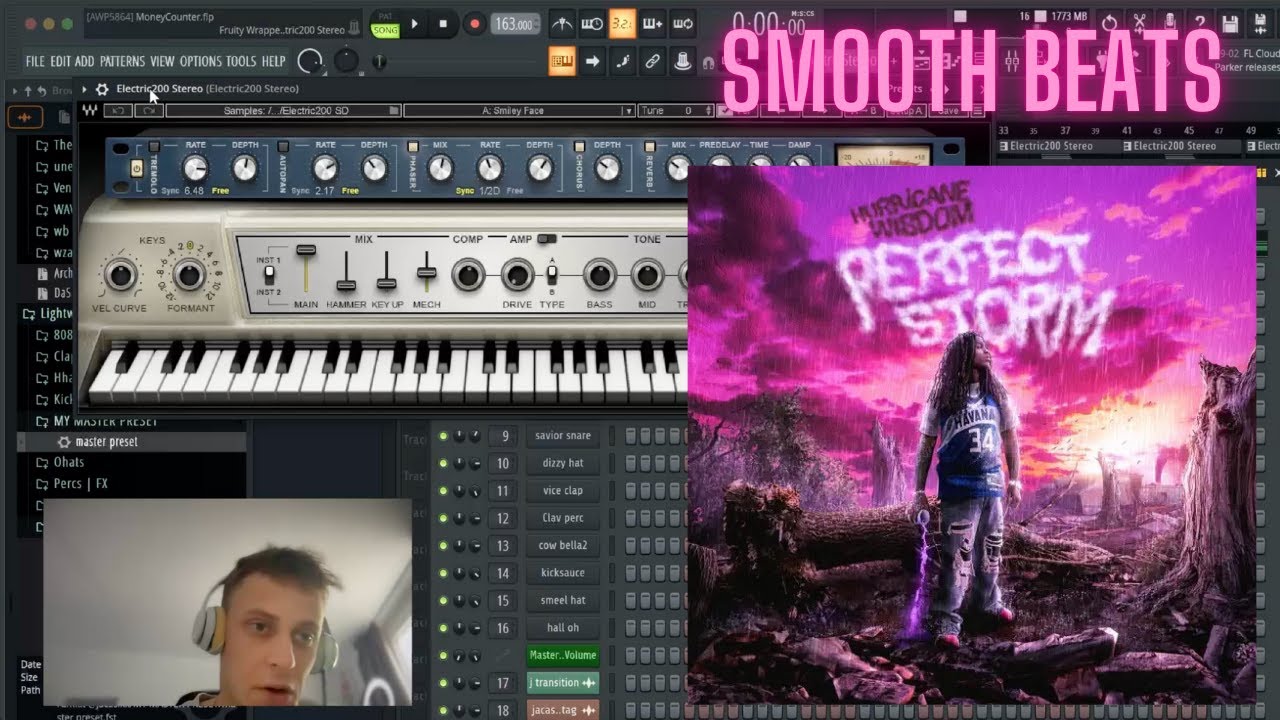Select the vice clap channel button
The width and height of the screenshot is (1280, 720).
tap(563, 491)
